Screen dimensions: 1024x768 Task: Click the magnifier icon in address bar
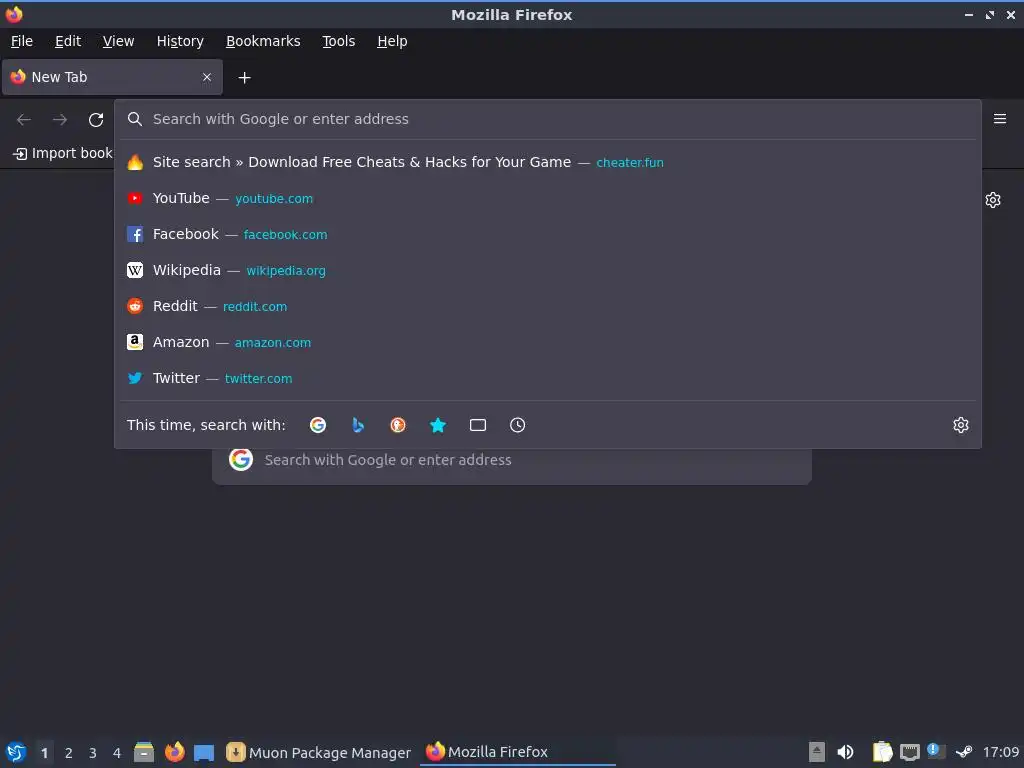coord(135,119)
